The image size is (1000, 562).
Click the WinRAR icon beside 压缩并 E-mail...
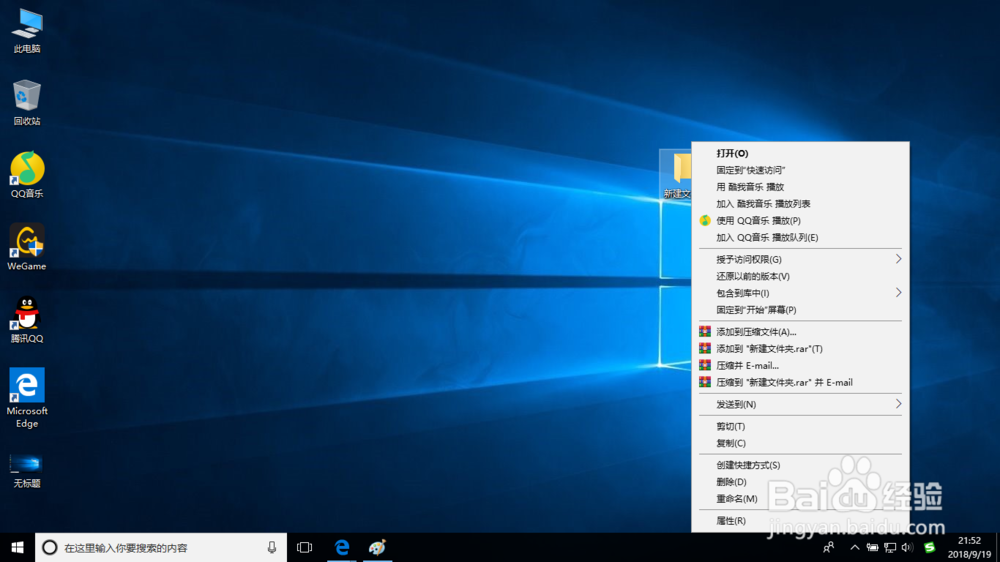(x=705, y=365)
